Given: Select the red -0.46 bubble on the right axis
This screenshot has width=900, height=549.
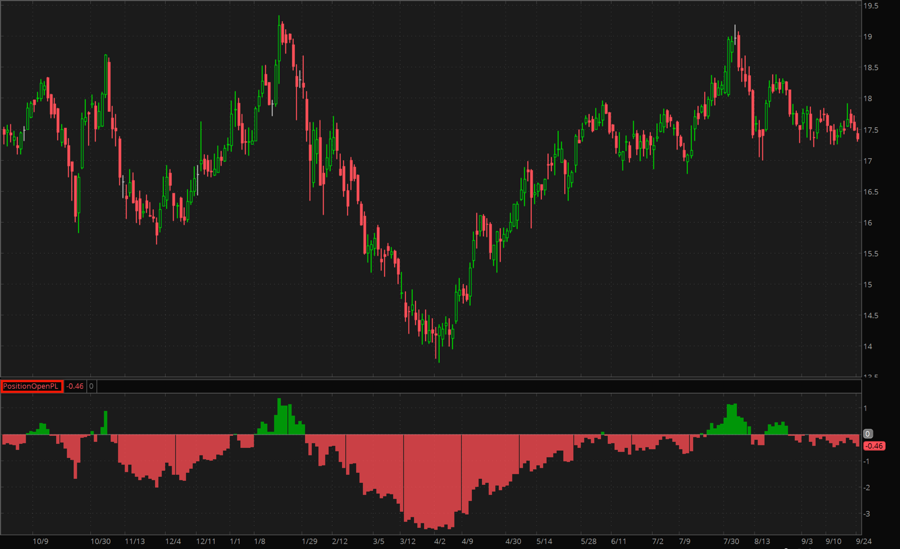Looking at the screenshot, I should [873, 445].
